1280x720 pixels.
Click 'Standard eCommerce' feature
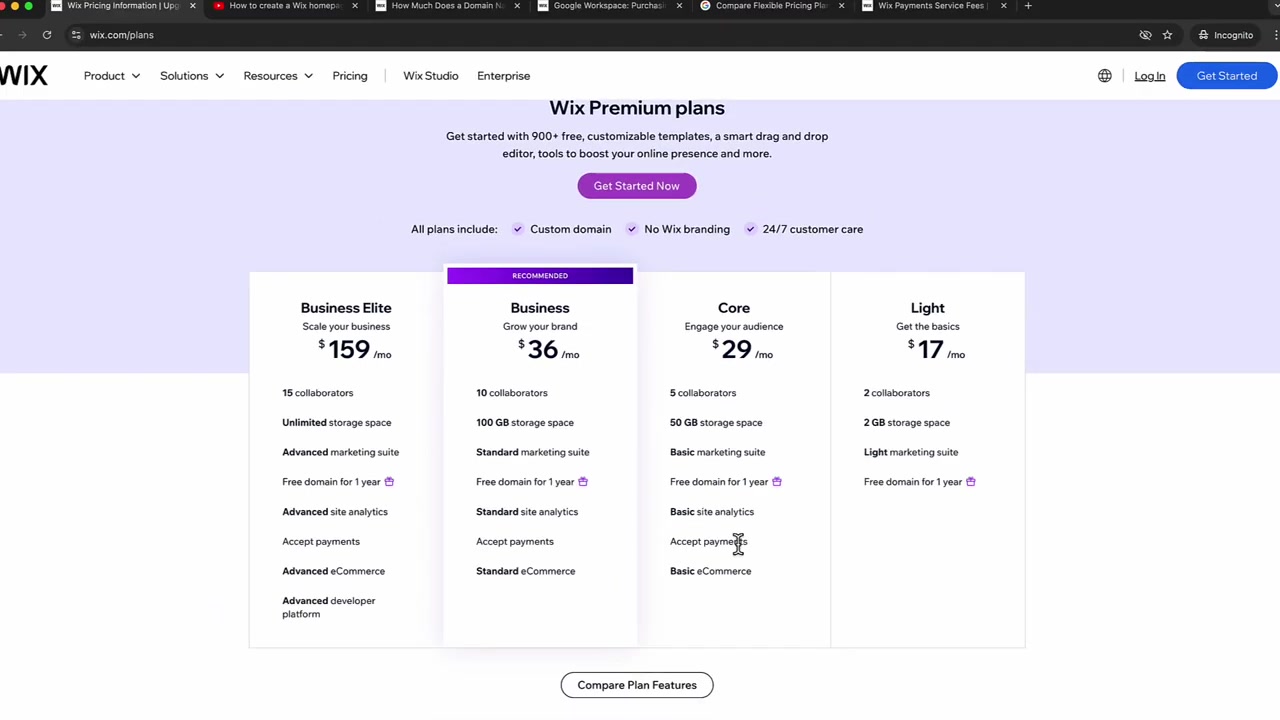pyautogui.click(x=526, y=571)
